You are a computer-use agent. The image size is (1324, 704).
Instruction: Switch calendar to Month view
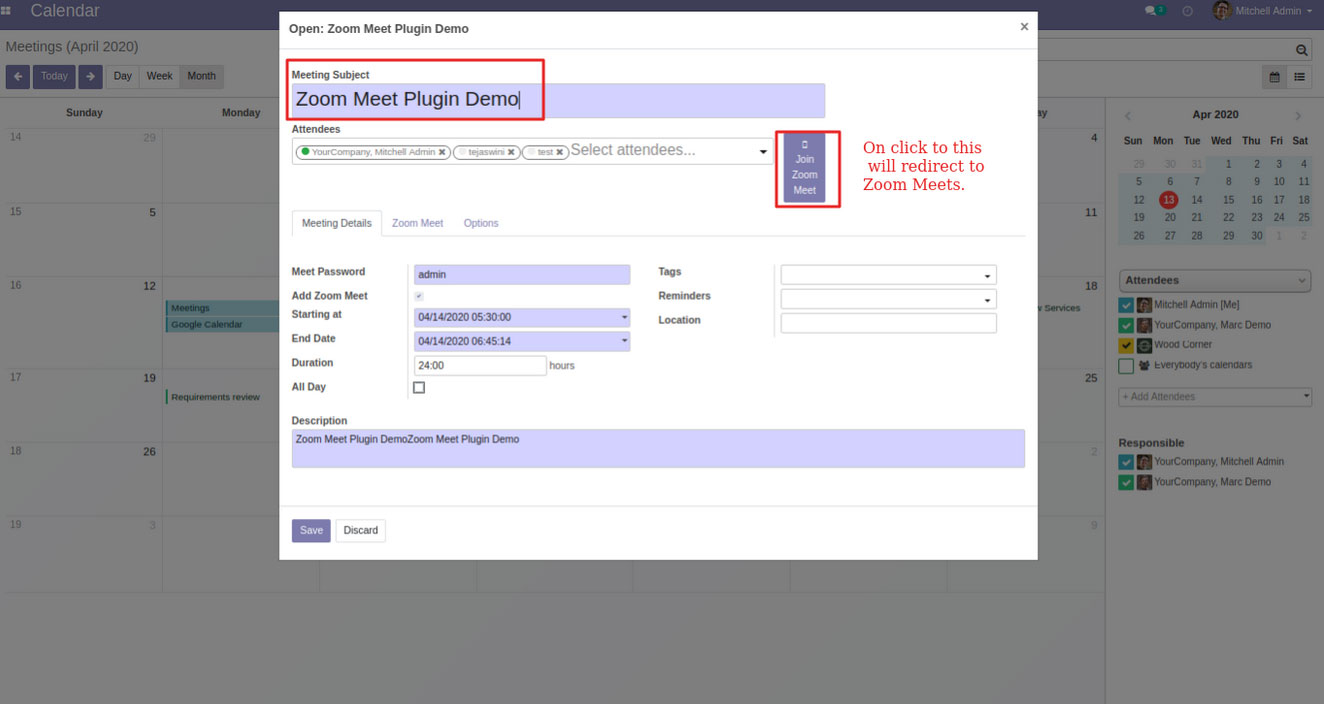pyautogui.click(x=201, y=76)
